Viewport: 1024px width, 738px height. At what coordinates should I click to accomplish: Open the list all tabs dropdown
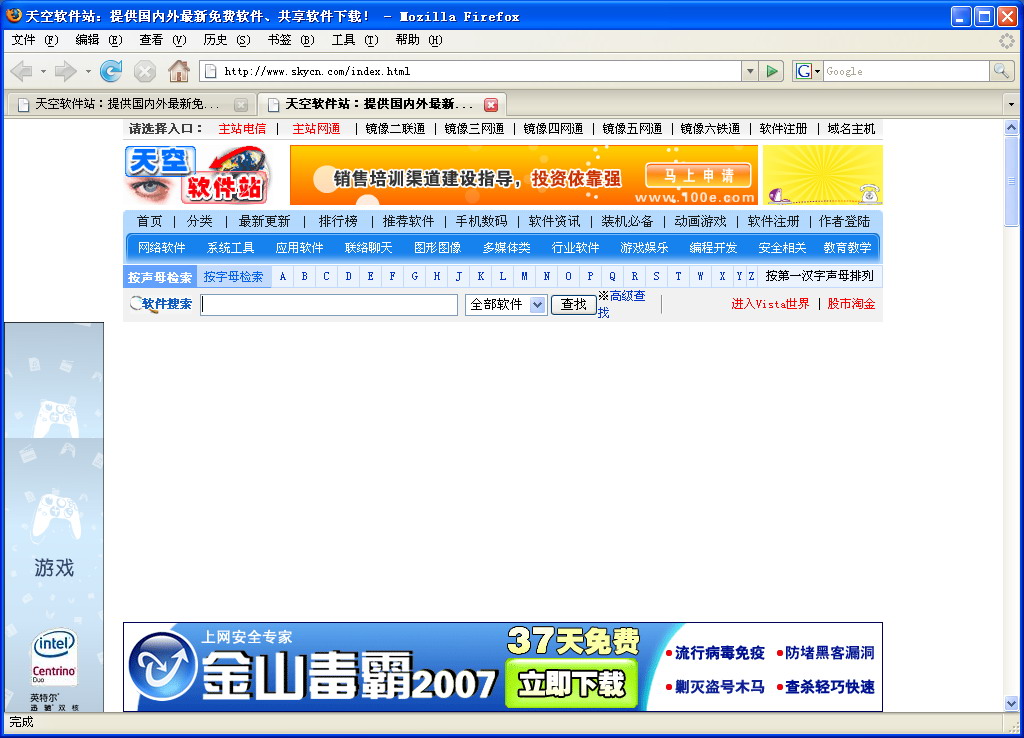1011,104
